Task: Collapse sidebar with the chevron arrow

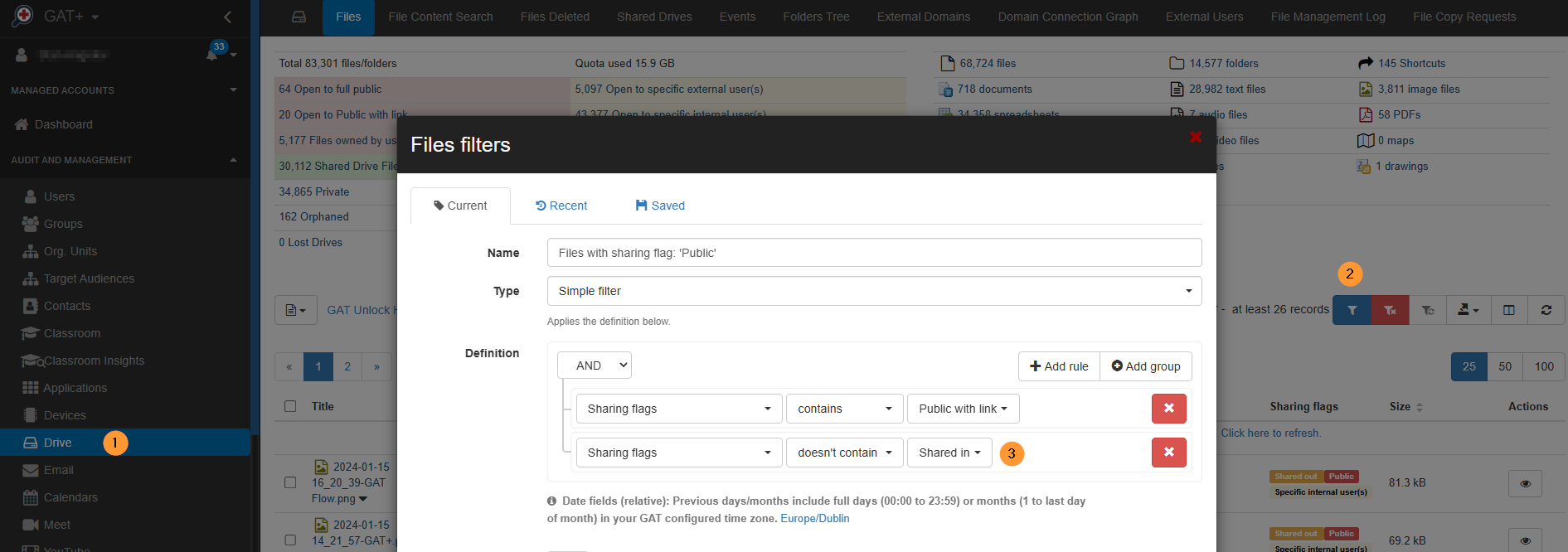Action: tap(228, 17)
